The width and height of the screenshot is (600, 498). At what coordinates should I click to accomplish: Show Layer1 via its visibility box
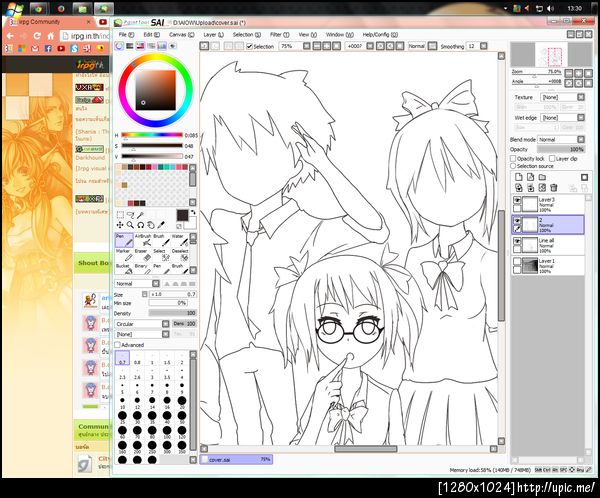[x=517, y=261]
